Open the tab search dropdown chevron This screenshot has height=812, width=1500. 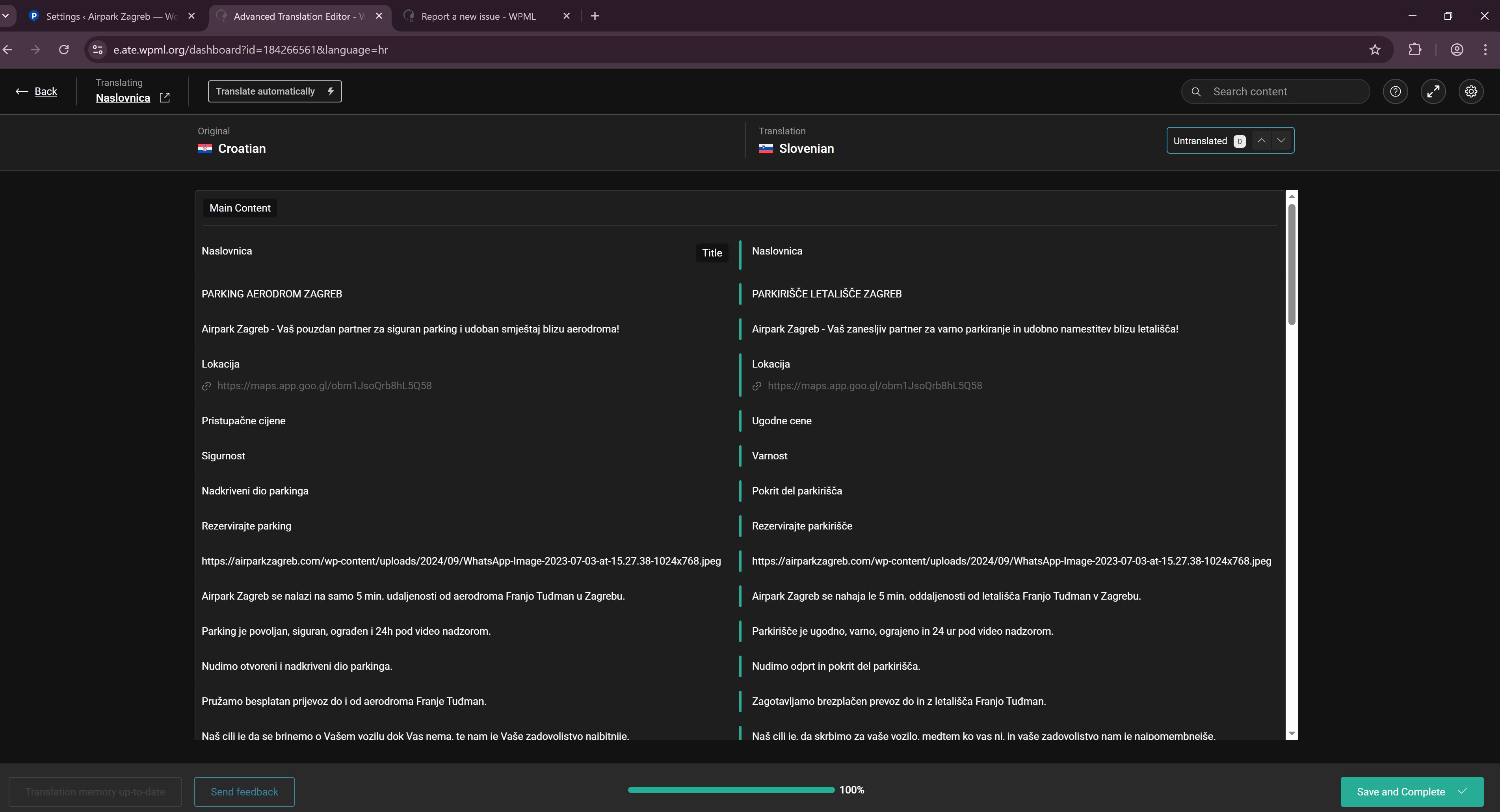(6, 16)
